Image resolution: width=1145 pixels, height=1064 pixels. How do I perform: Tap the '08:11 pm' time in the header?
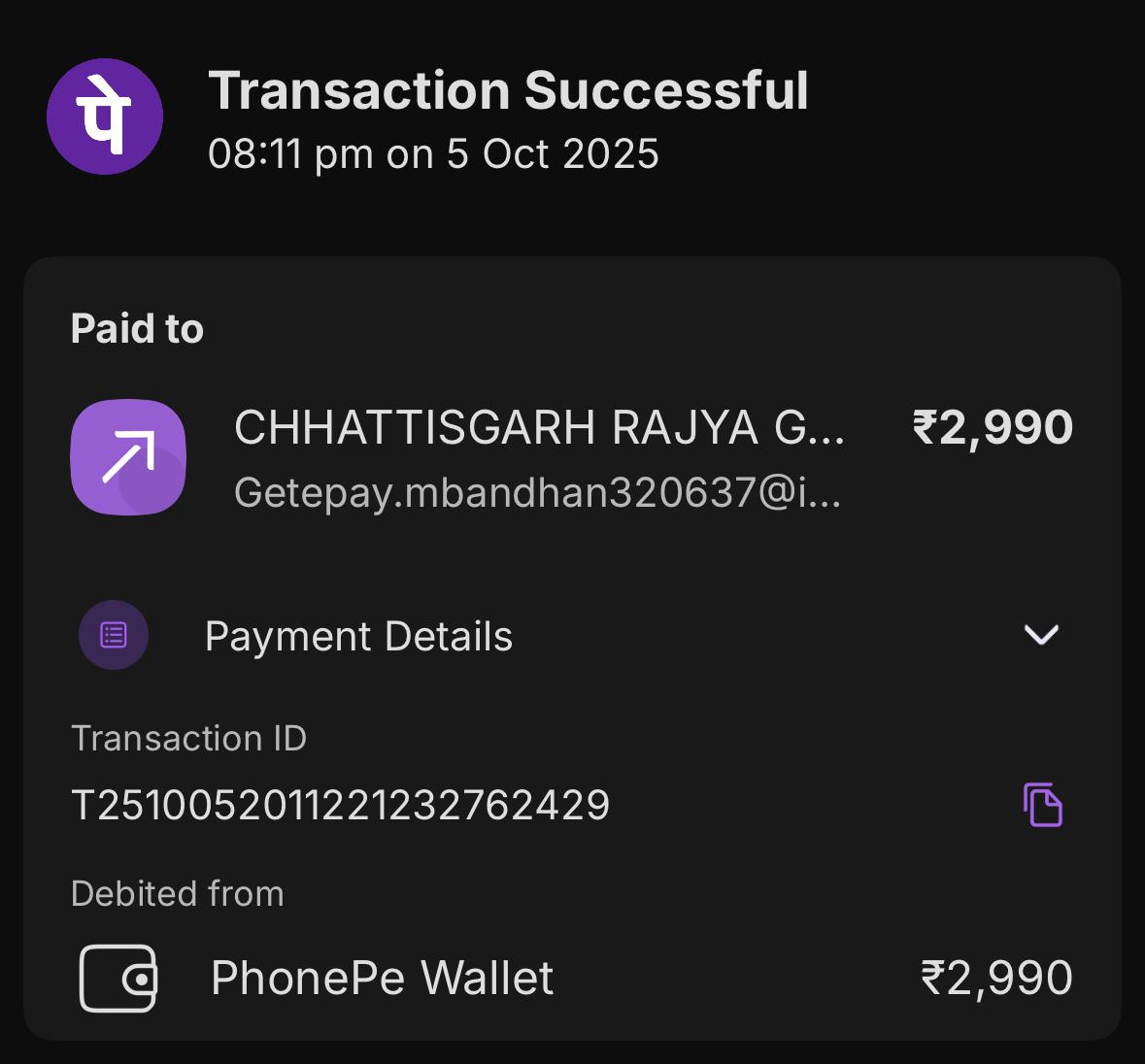tap(290, 154)
